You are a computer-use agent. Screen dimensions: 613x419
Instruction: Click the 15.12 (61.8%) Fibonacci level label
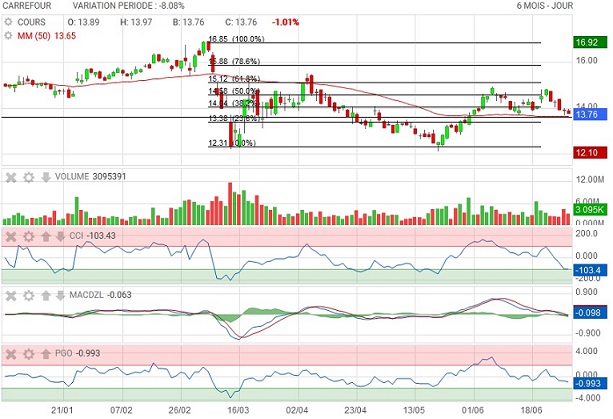234,79
